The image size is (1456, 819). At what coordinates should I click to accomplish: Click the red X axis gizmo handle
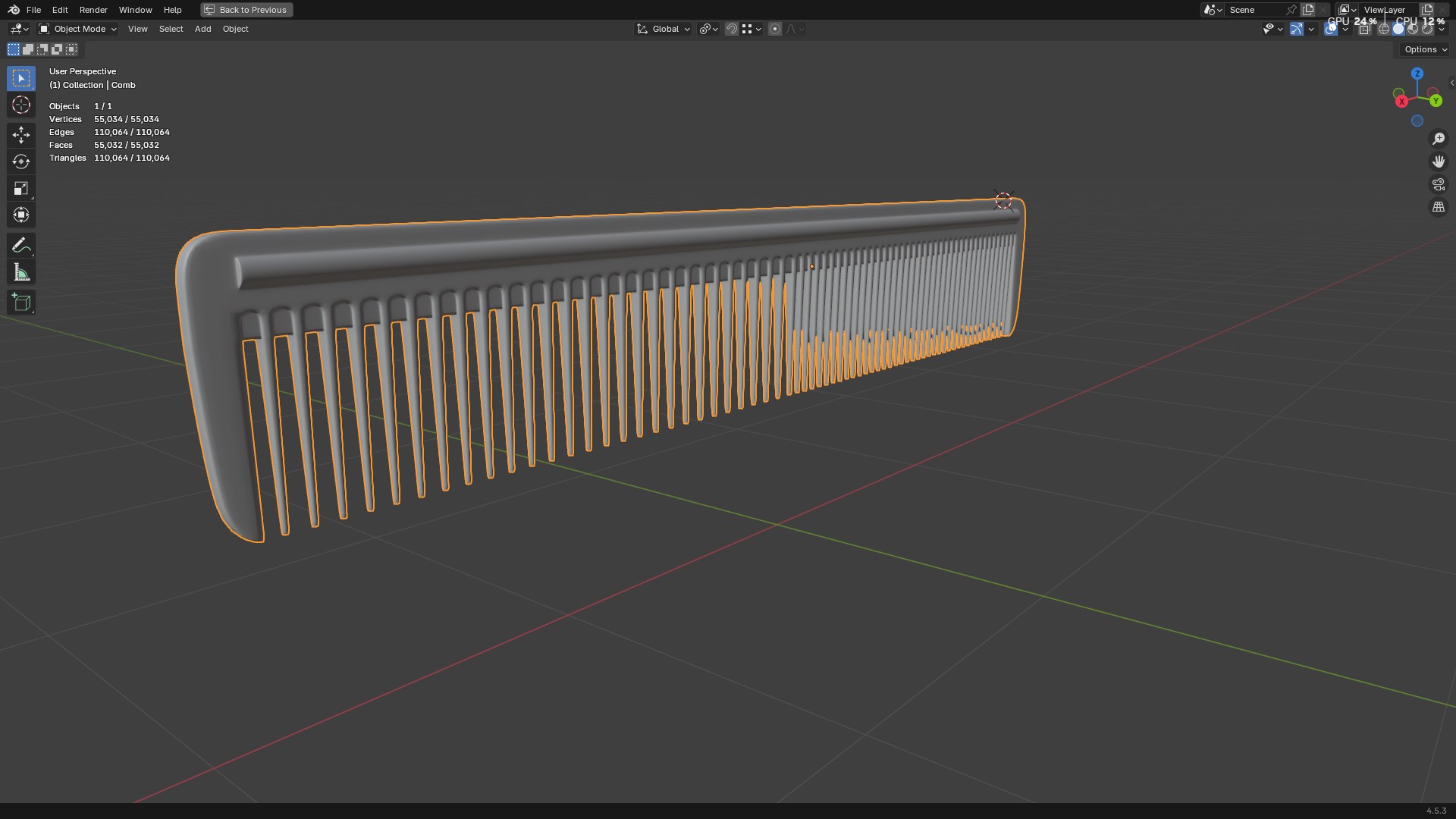(1402, 101)
